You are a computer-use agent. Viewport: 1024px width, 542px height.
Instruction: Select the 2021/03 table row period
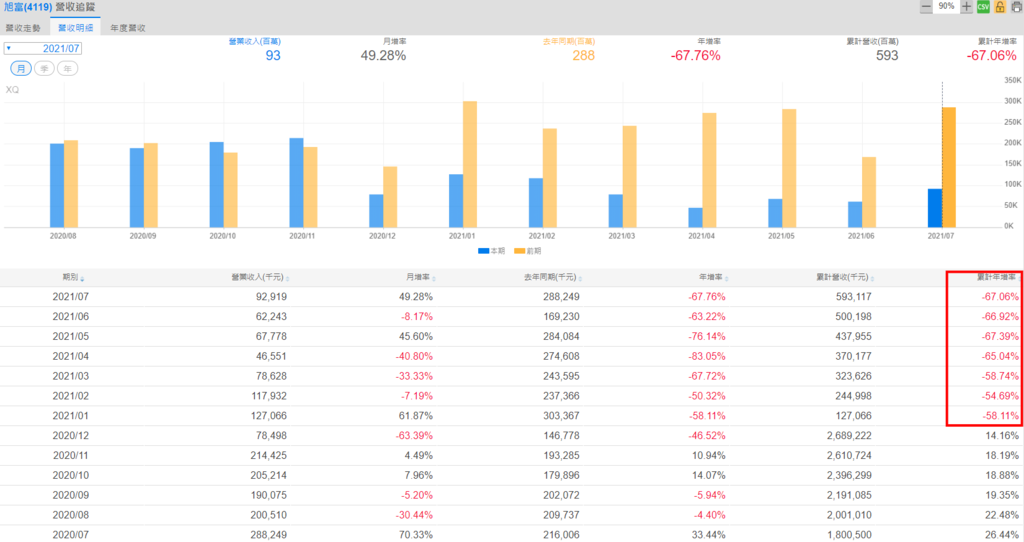point(71,376)
